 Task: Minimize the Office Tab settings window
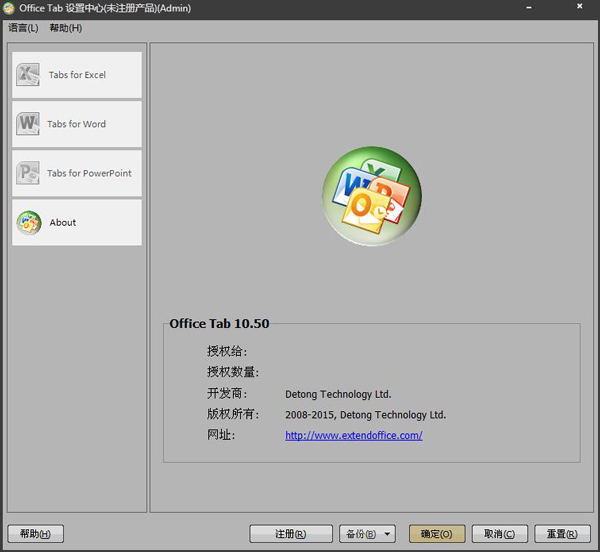pyautogui.click(x=529, y=8)
